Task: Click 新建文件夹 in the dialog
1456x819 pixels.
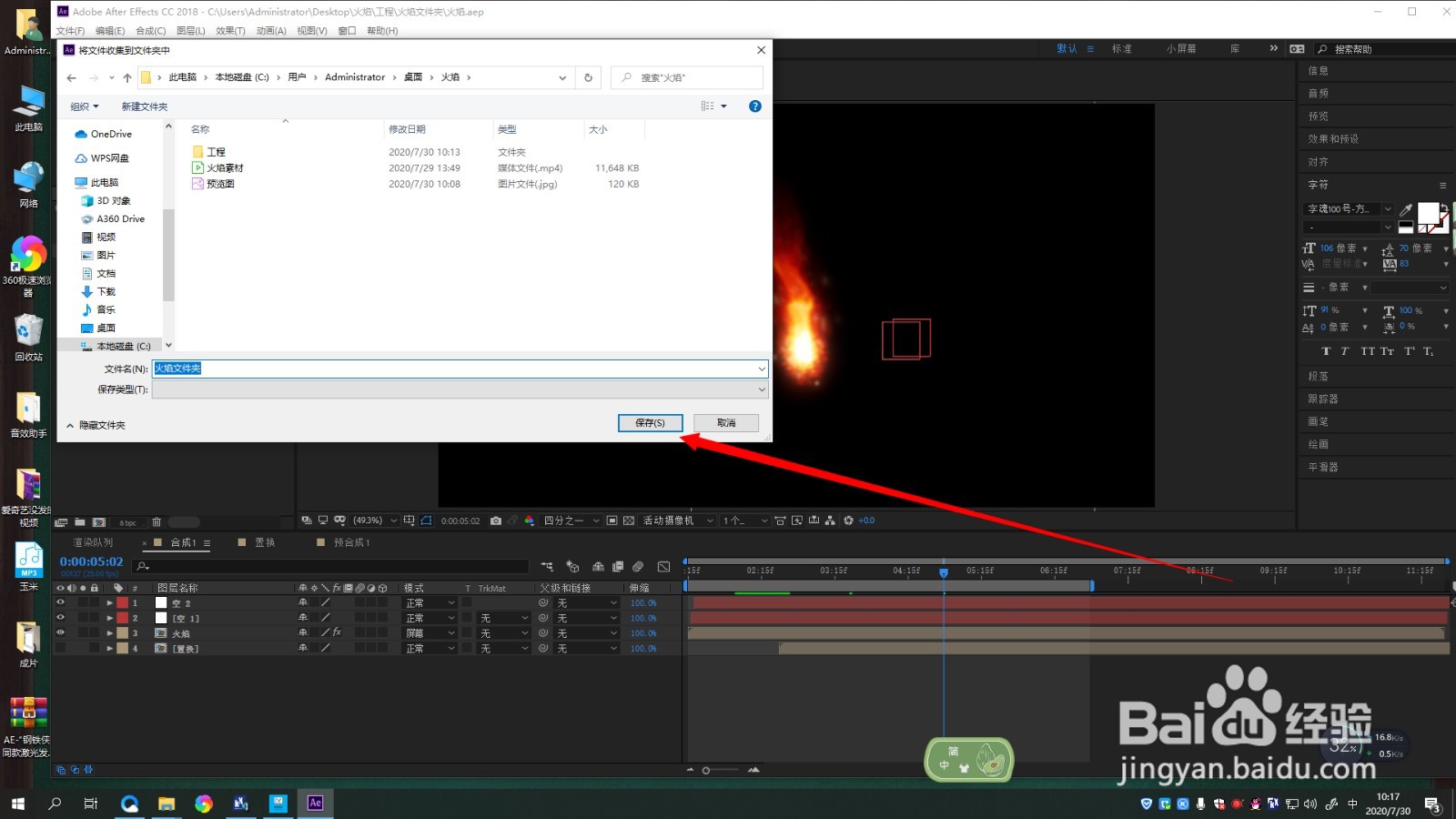Action: [145, 106]
